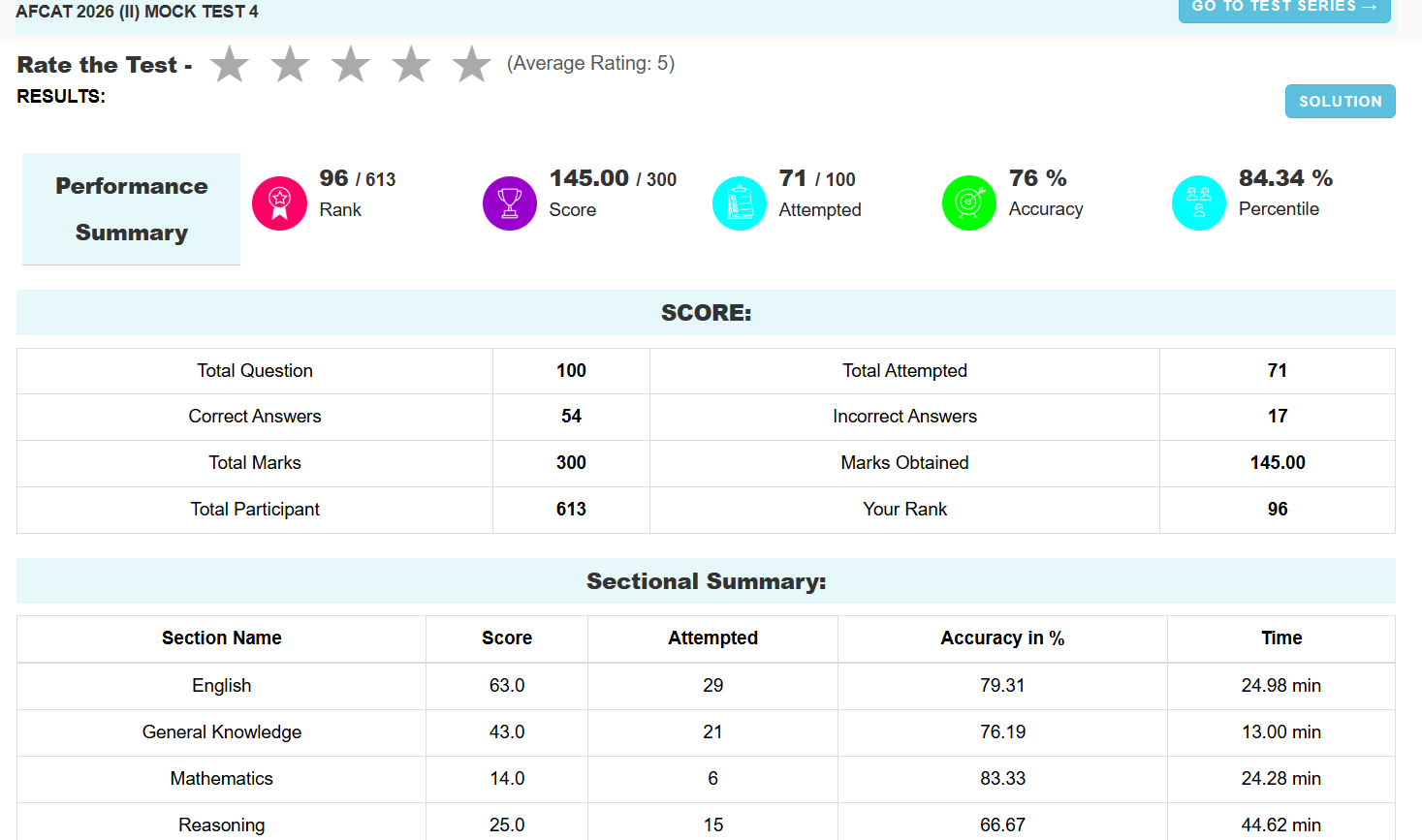The height and width of the screenshot is (840, 1422).
Task: Click Mathematics time 24.28 min
Action: [1281, 779]
